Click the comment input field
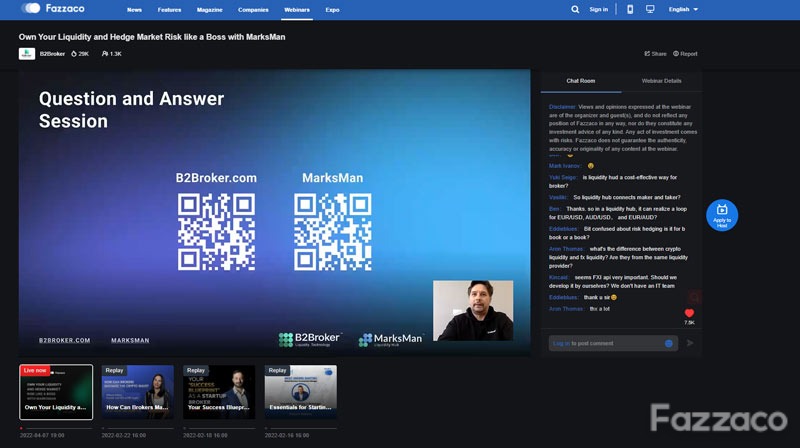Image resolution: width=800 pixels, height=448 pixels. coord(613,343)
